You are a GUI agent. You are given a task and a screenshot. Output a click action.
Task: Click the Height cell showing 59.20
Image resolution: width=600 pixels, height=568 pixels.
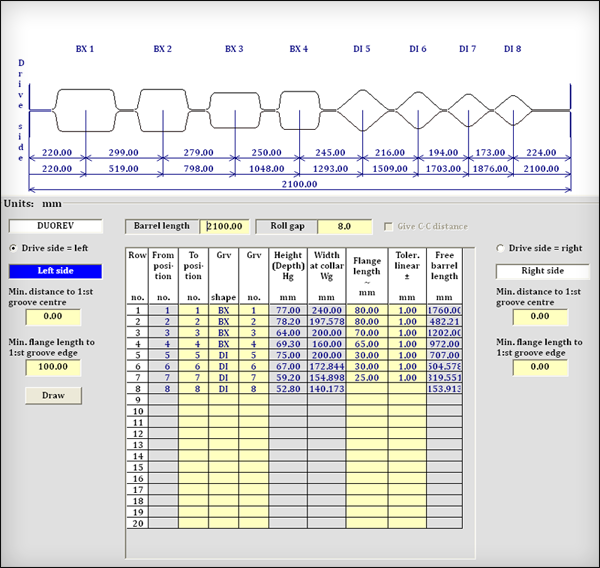(x=288, y=378)
